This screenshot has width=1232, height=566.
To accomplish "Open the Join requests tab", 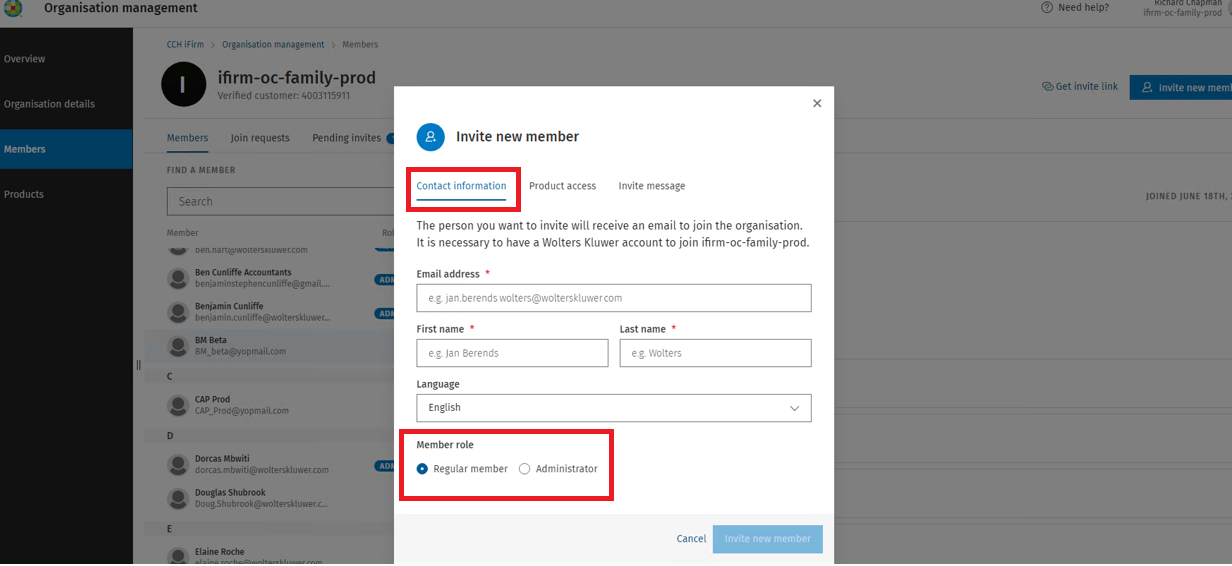I will [x=260, y=138].
